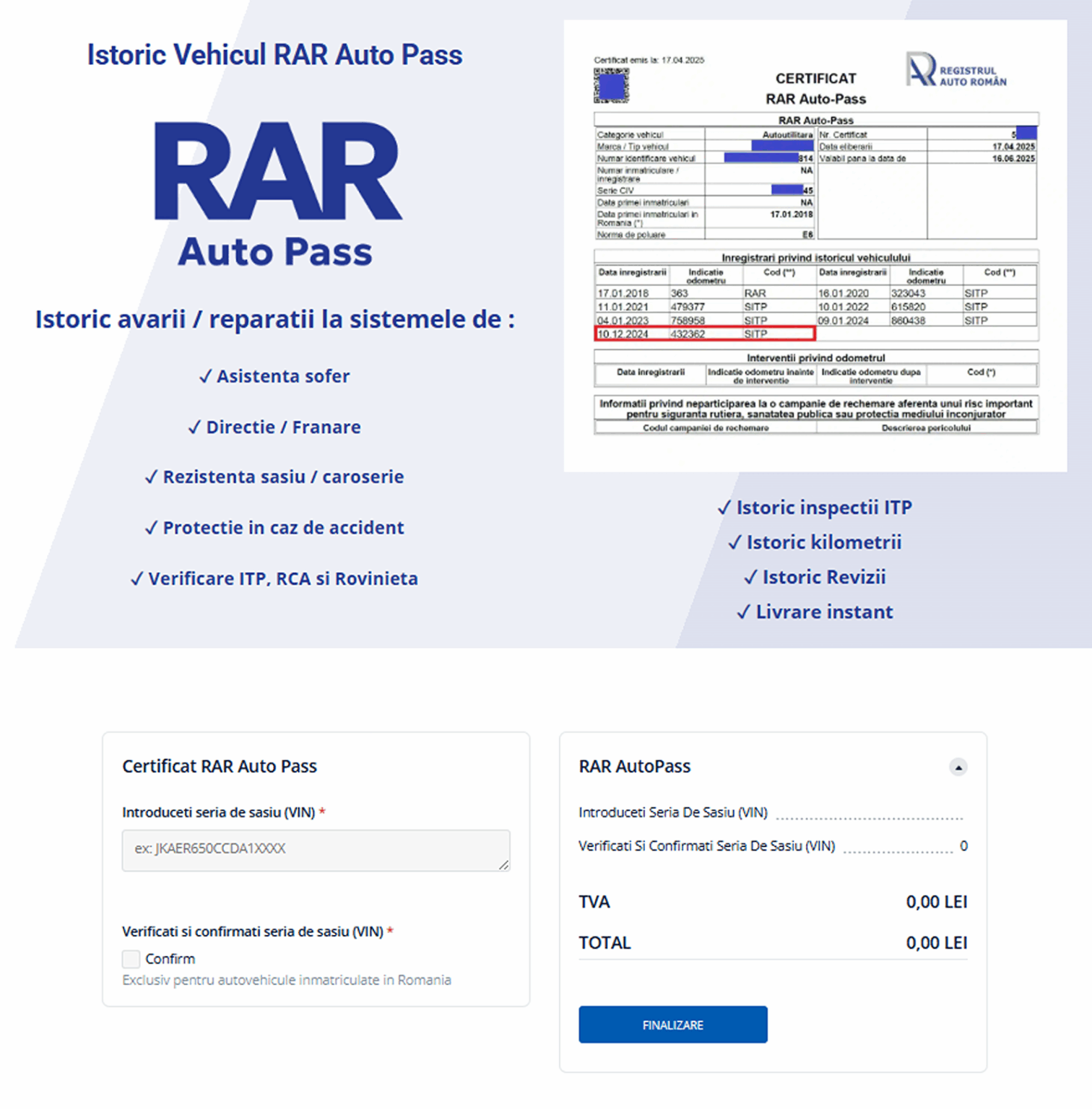
Task: Collapse the RAR AutoPass summary panel
Action: [958, 767]
